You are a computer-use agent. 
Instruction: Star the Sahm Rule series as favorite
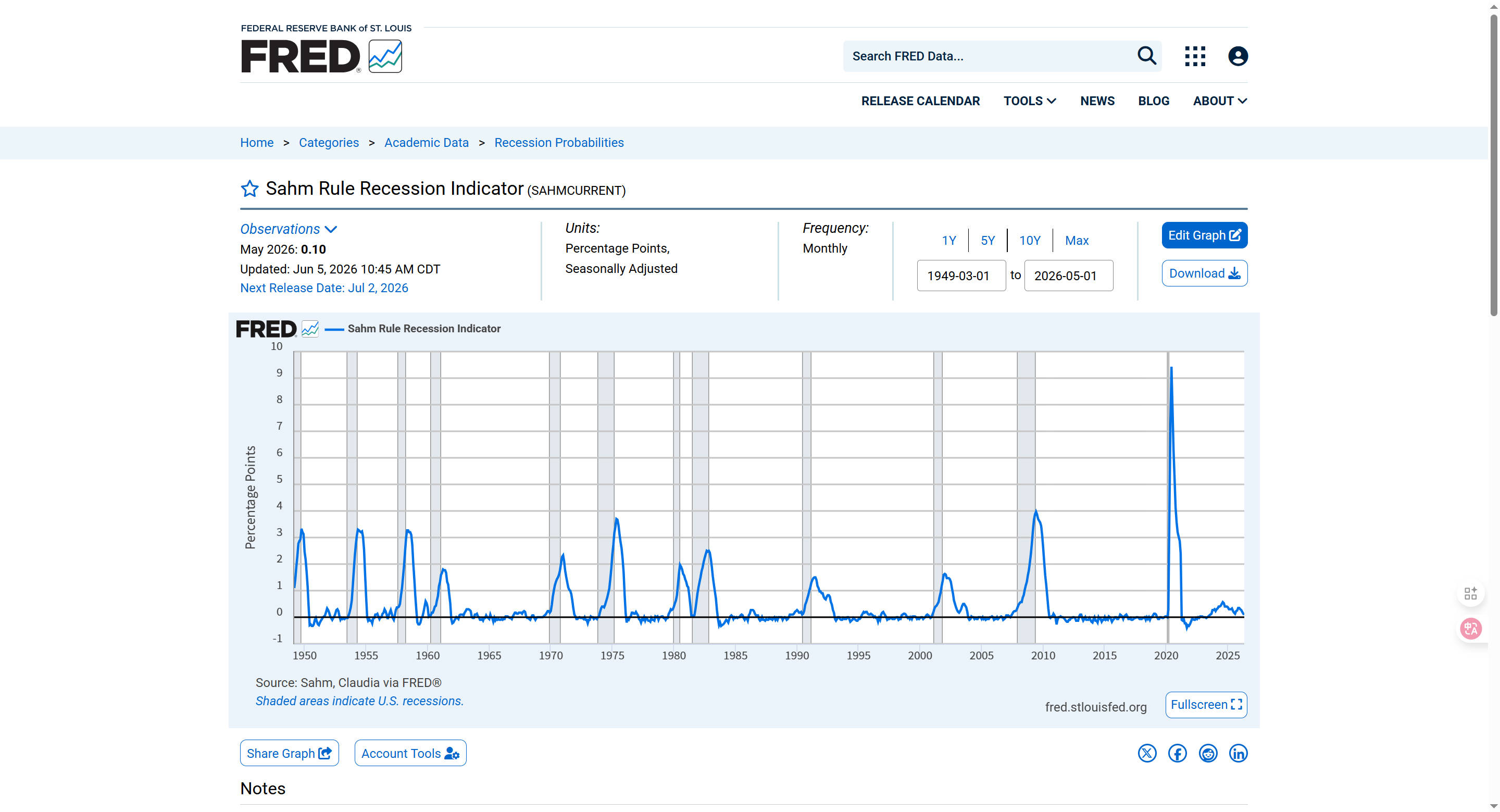[249, 188]
